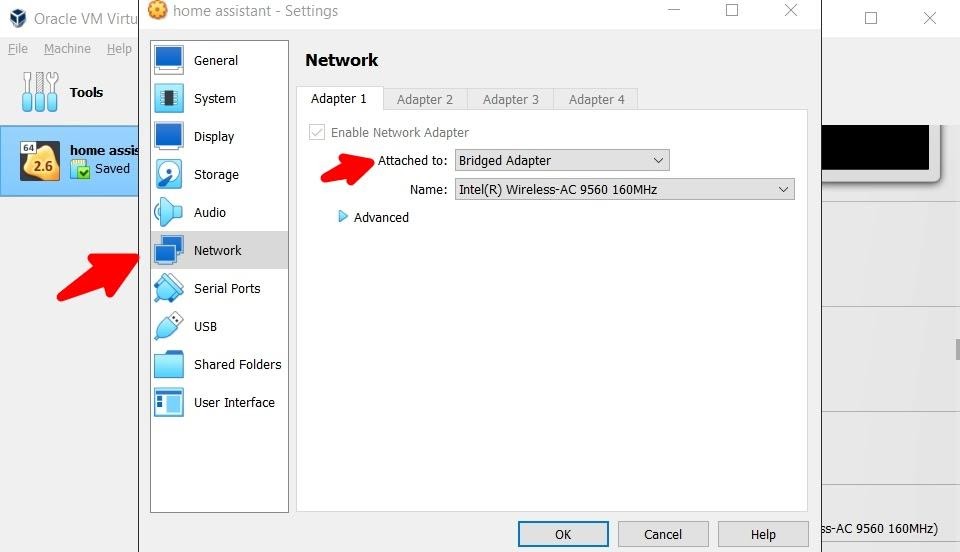Click the Shared Folders folder icon

coord(169,365)
